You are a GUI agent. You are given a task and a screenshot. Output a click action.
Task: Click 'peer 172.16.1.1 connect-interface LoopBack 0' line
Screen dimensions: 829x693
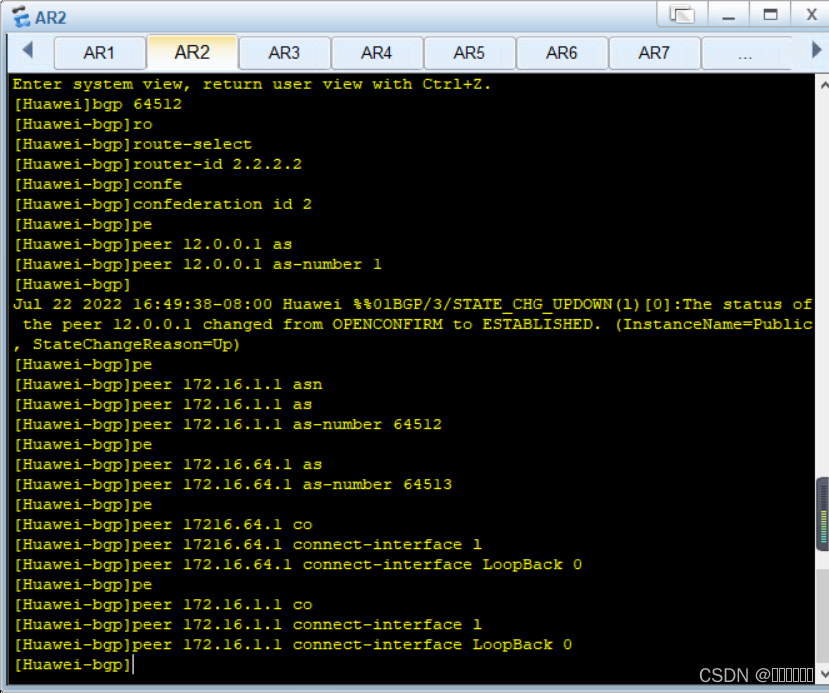pos(293,645)
